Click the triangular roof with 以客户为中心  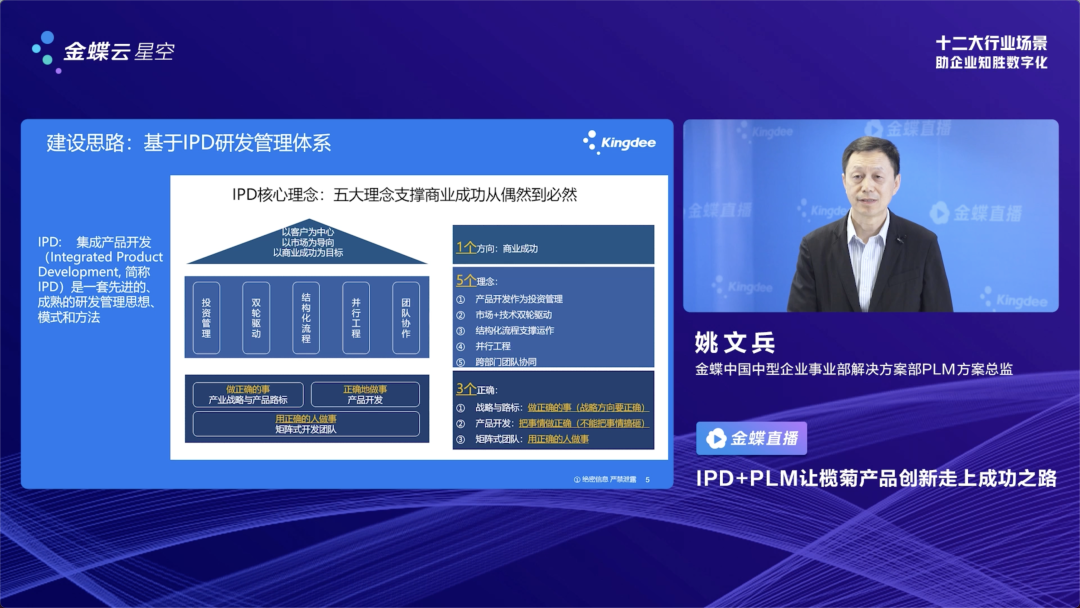307,242
